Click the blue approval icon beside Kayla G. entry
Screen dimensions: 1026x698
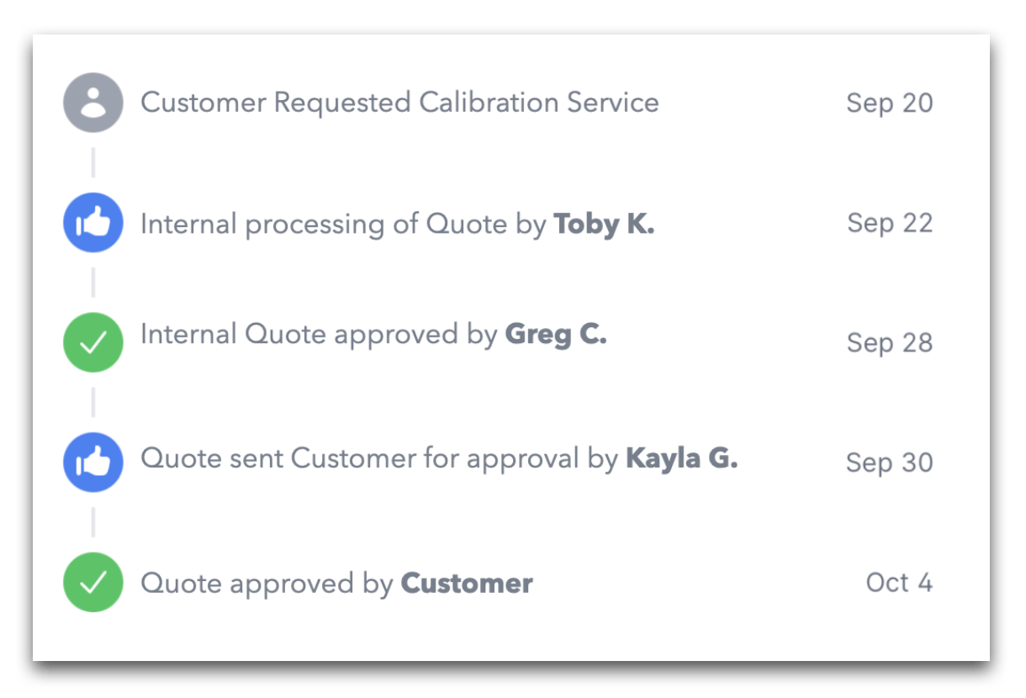tap(92, 462)
